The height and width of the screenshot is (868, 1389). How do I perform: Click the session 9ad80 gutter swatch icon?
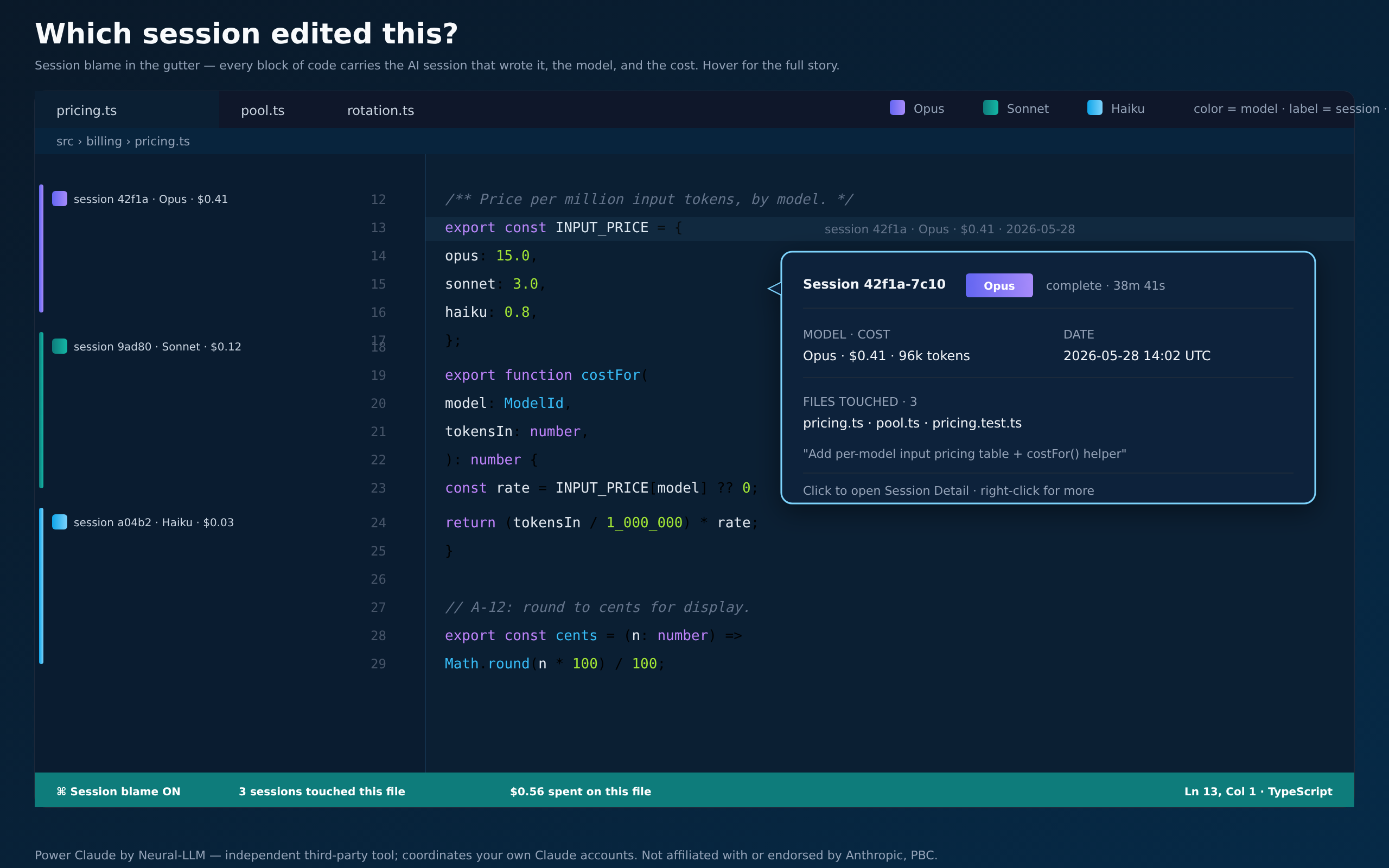[x=60, y=346]
